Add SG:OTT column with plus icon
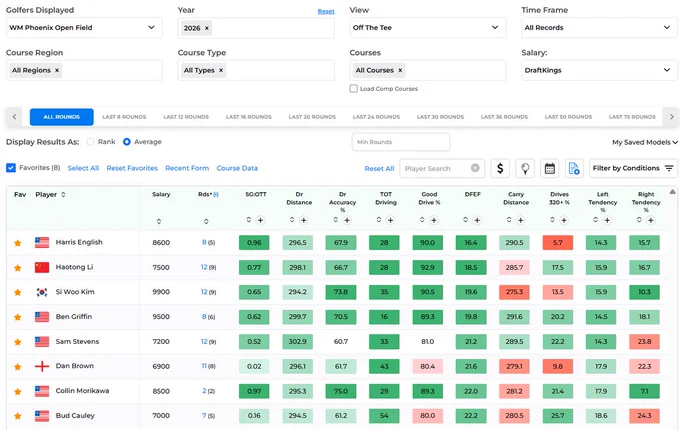Screen dimensions: 680x430 pyautogui.click(x=260, y=220)
